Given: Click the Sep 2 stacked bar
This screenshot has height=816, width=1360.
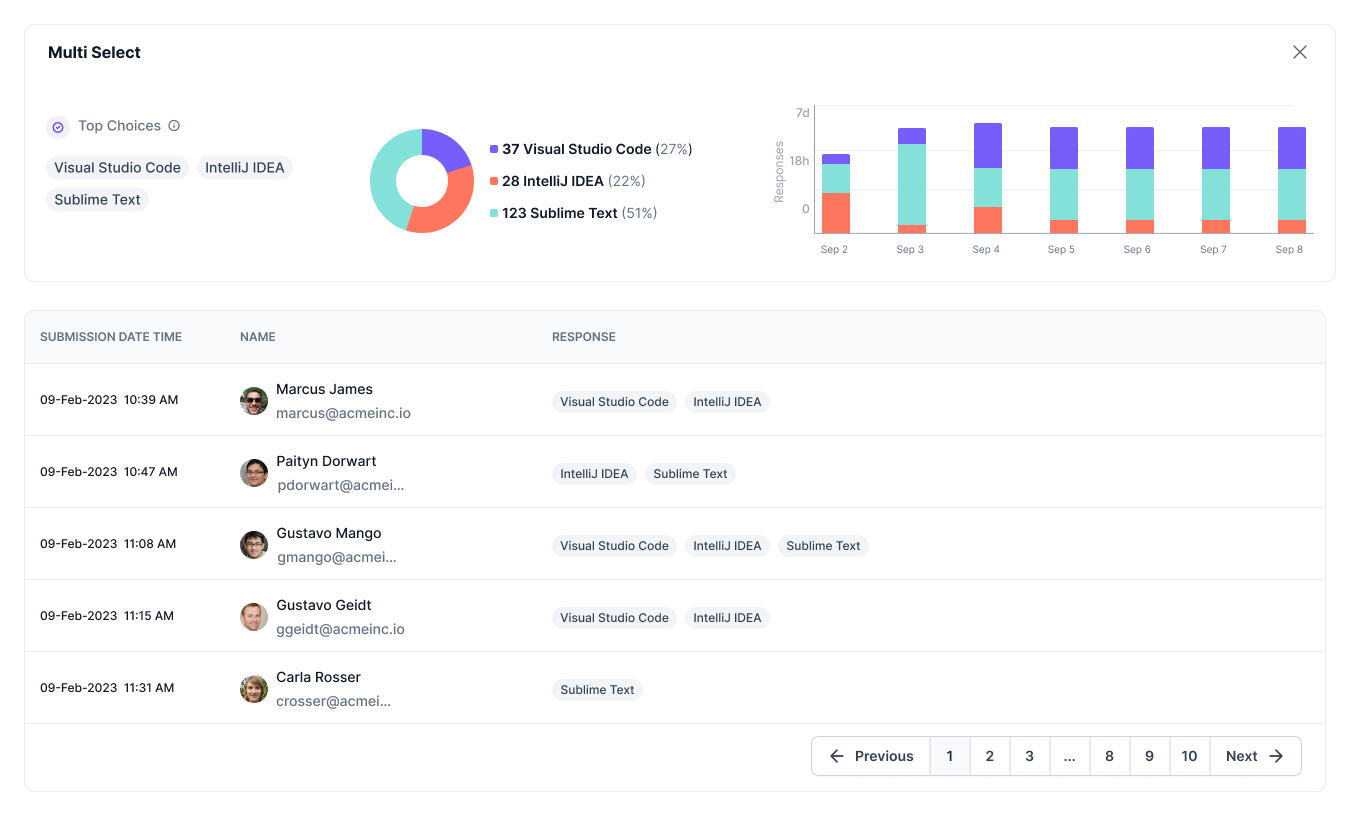Looking at the screenshot, I should 836,194.
